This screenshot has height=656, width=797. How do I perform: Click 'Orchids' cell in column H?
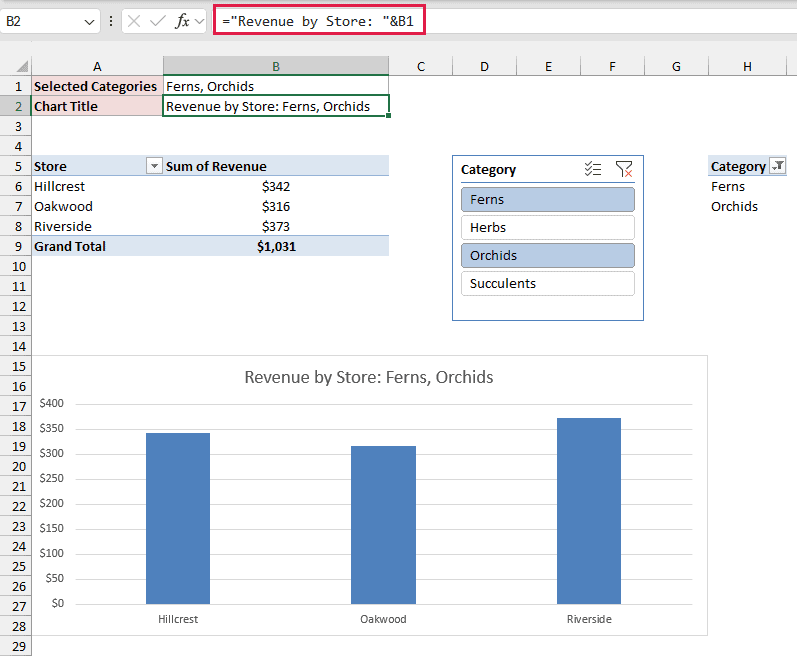[x=747, y=206]
